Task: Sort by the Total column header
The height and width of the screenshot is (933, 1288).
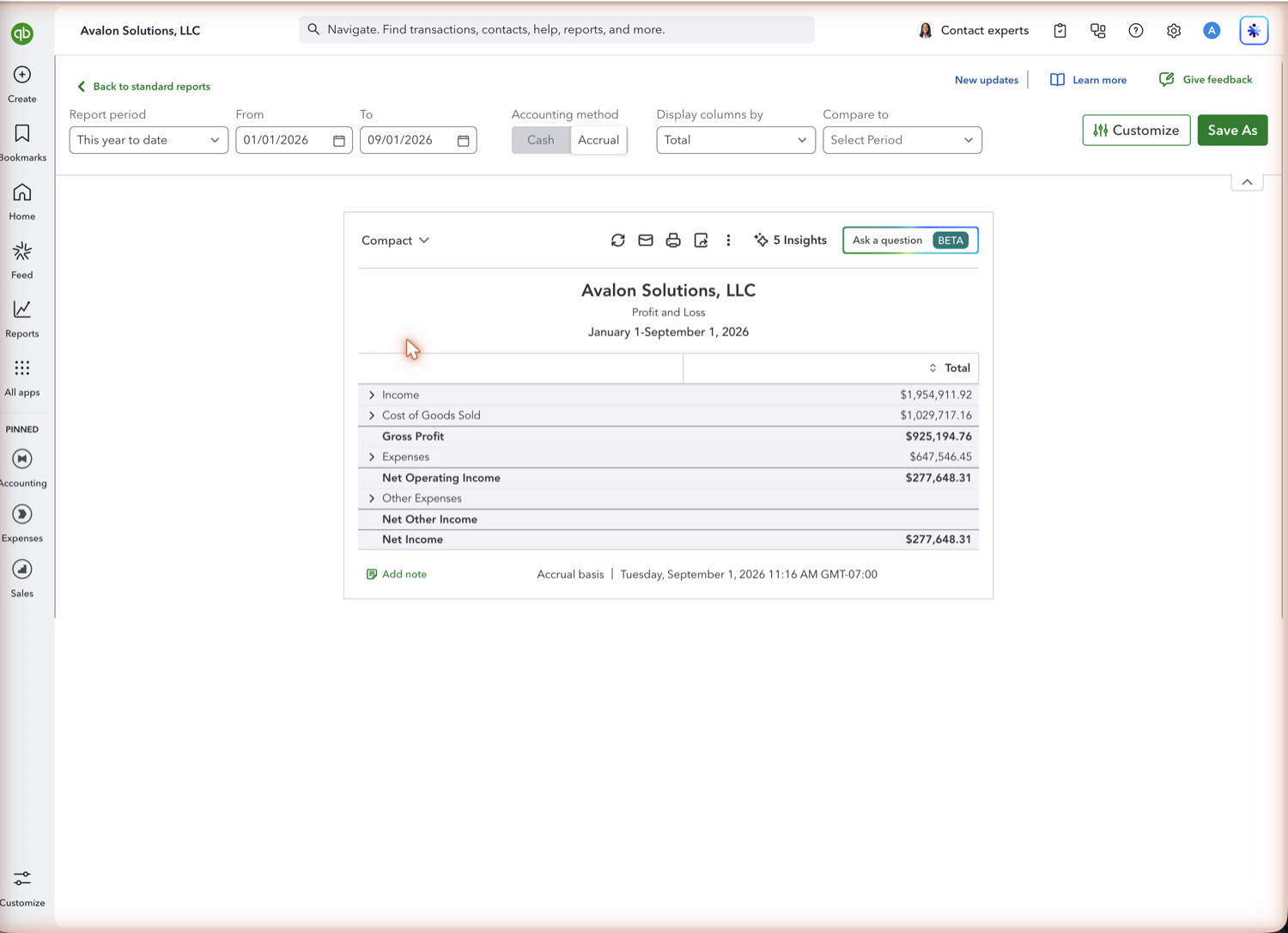Action: click(x=950, y=369)
